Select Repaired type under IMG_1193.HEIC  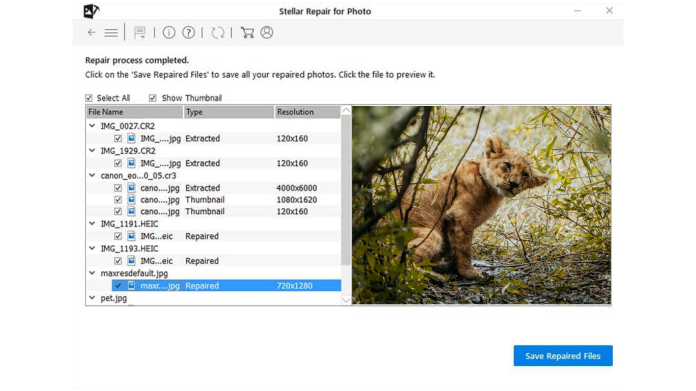(202, 261)
